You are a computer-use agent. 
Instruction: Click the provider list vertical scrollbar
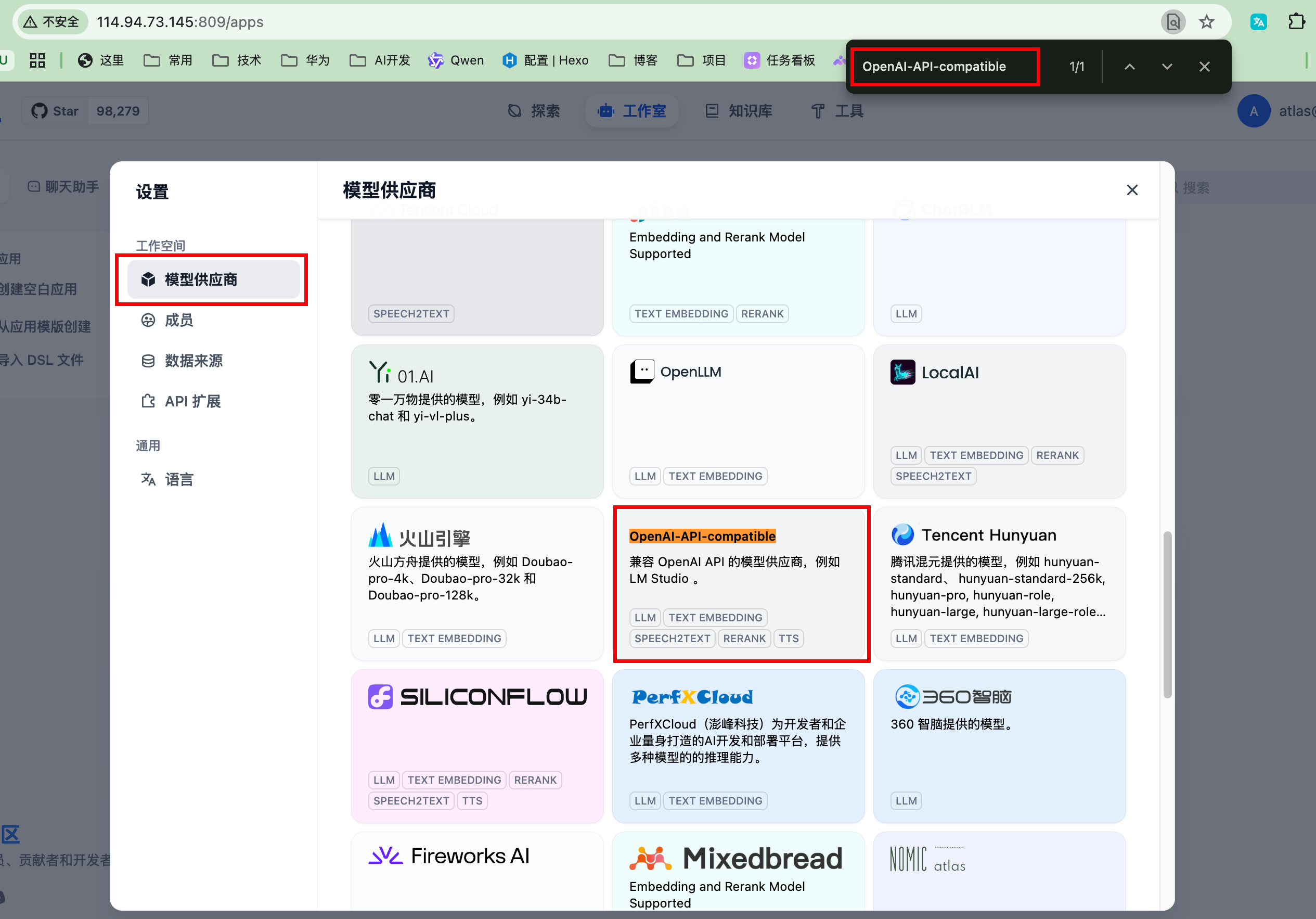pyautogui.click(x=1167, y=615)
